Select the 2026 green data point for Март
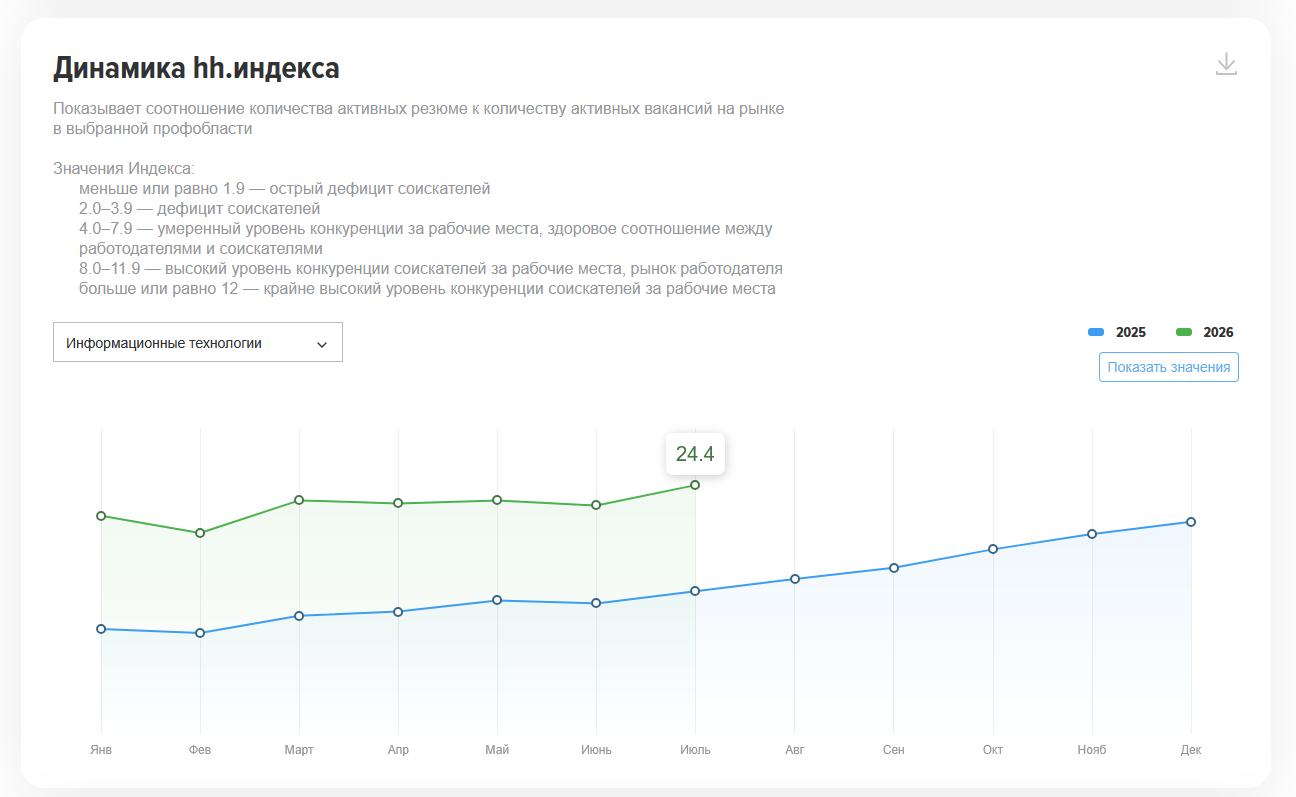The width and height of the screenshot is (1296, 797). [x=299, y=500]
